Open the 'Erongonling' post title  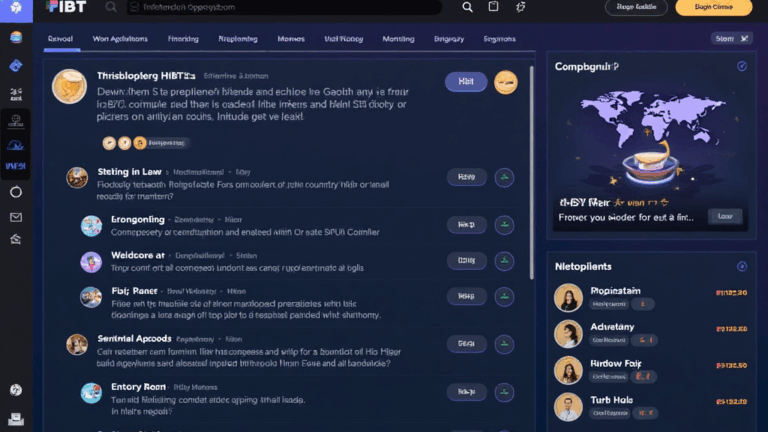[x=138, y=219]
